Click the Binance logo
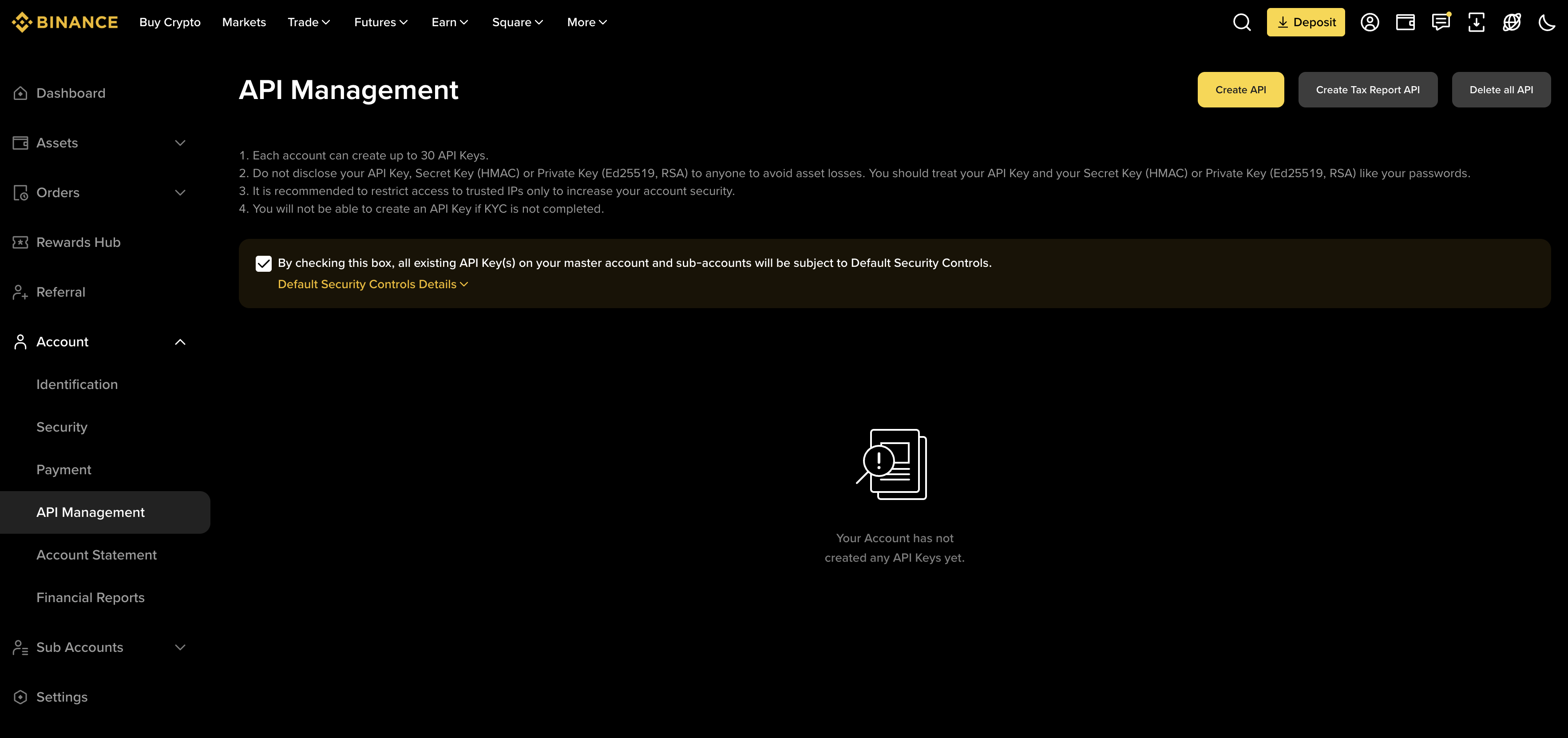 pyautogui.click(x=64, y=22)
